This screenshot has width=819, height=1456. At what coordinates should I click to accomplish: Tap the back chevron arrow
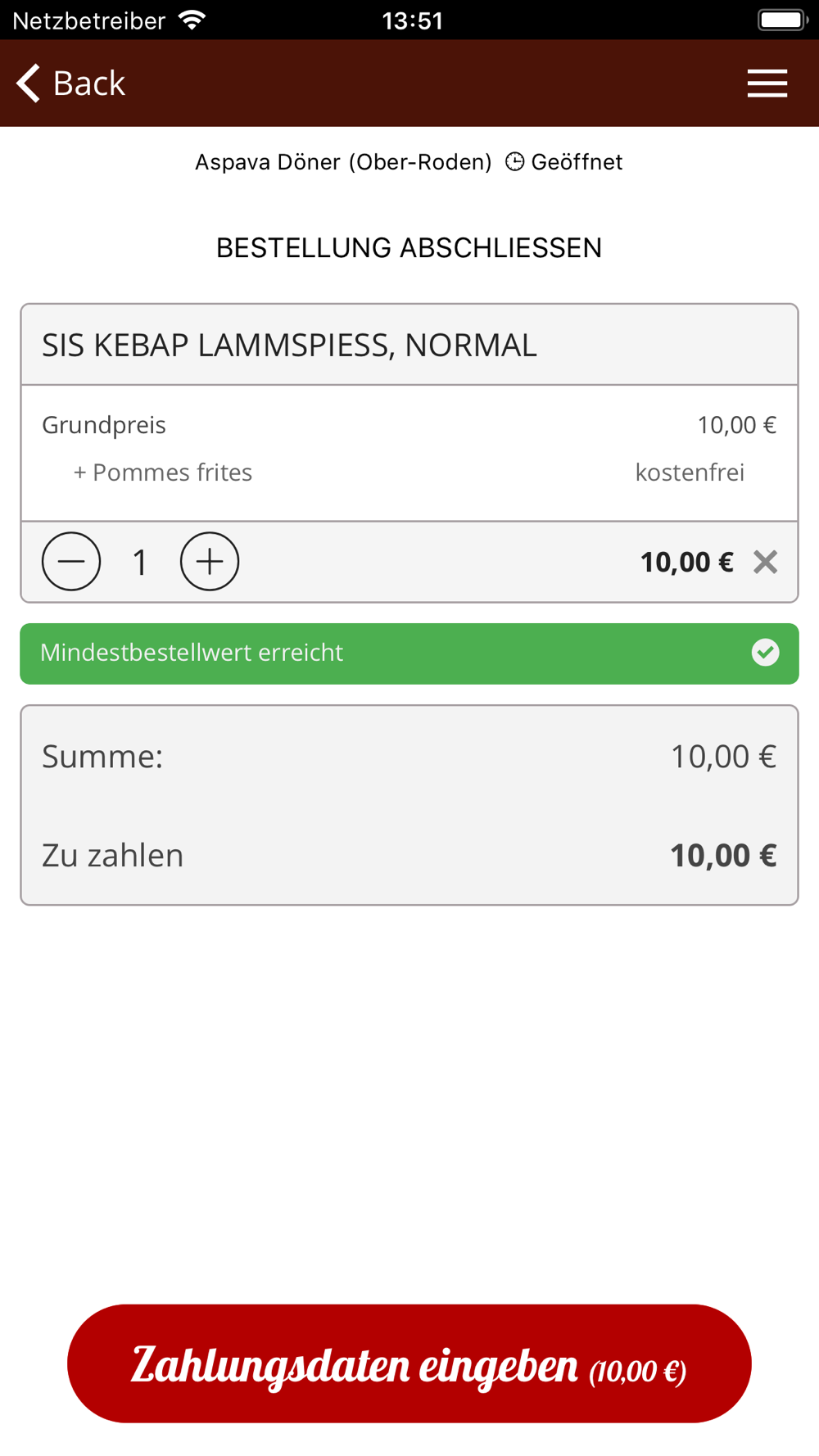pos(29,83)
